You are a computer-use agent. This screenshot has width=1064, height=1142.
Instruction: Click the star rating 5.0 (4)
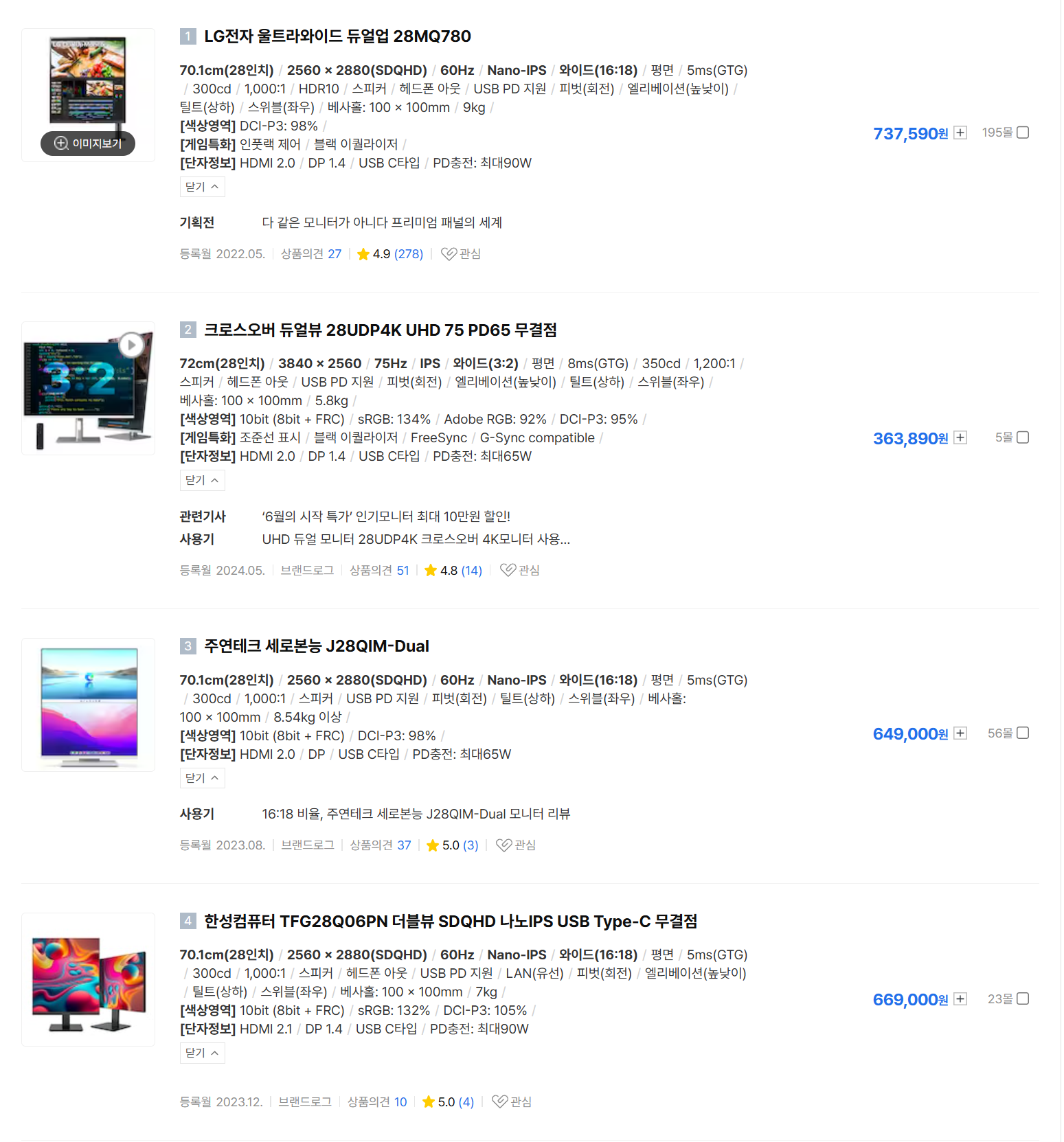[448, 1102]
